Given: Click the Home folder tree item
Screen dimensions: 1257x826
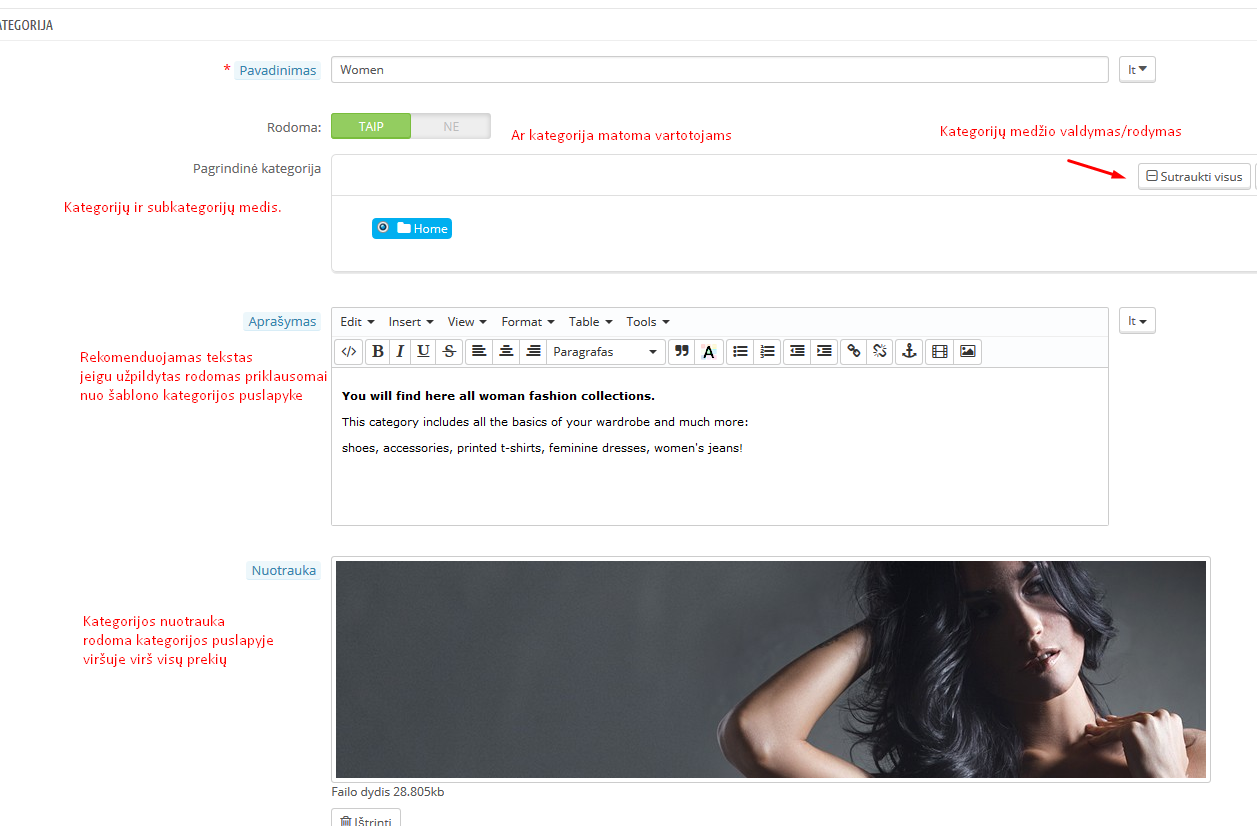Looking at the screenshot, I should pyautogui.click(x=422, y=228).
